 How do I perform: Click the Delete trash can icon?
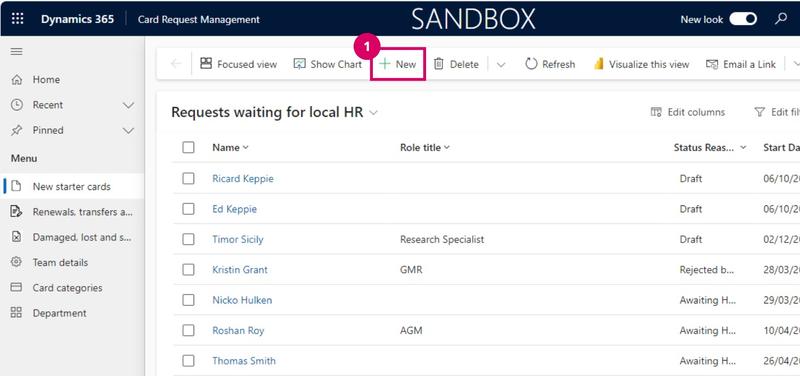point(438,64)
